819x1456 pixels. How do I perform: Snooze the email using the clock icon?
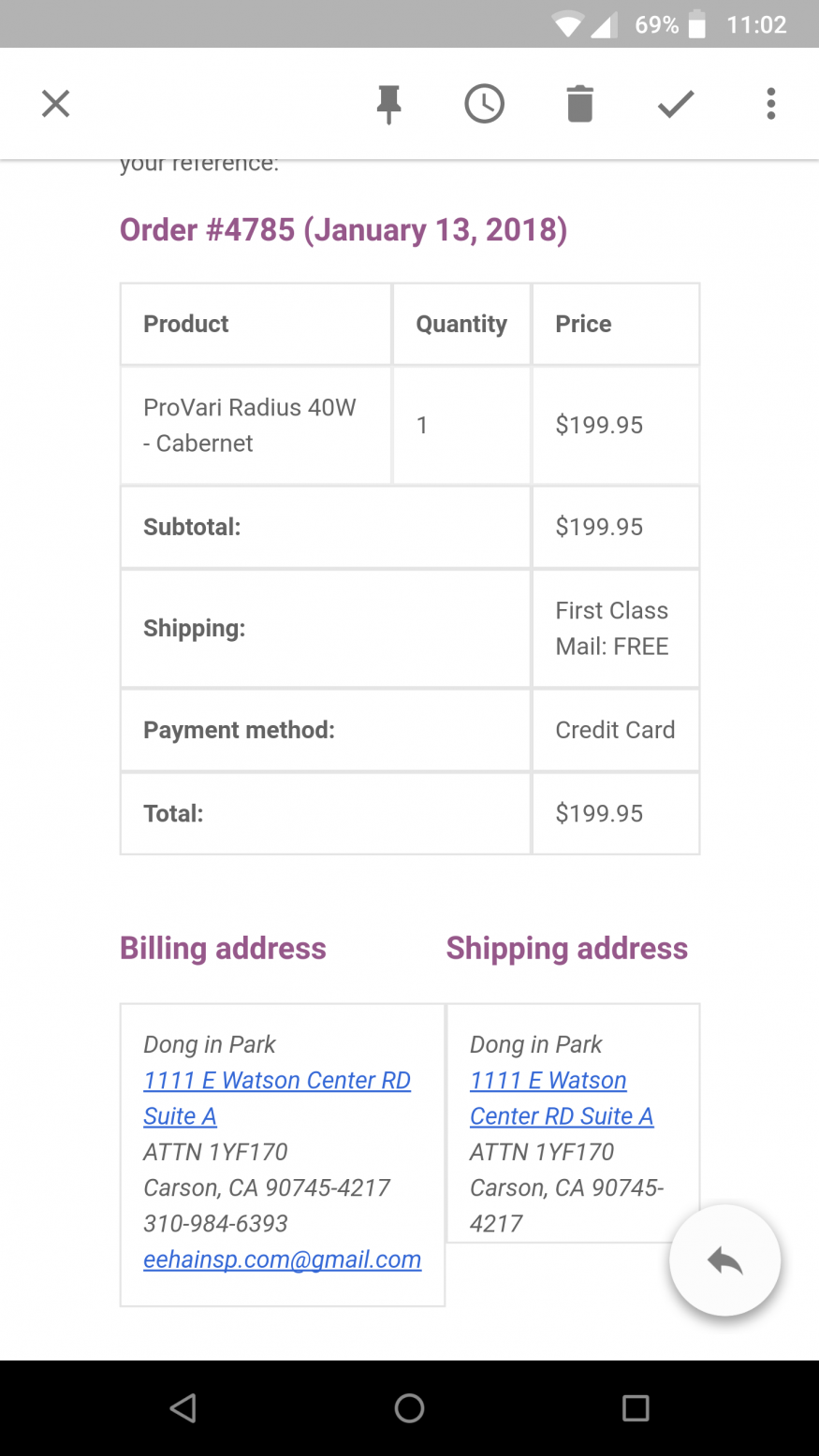484,104
